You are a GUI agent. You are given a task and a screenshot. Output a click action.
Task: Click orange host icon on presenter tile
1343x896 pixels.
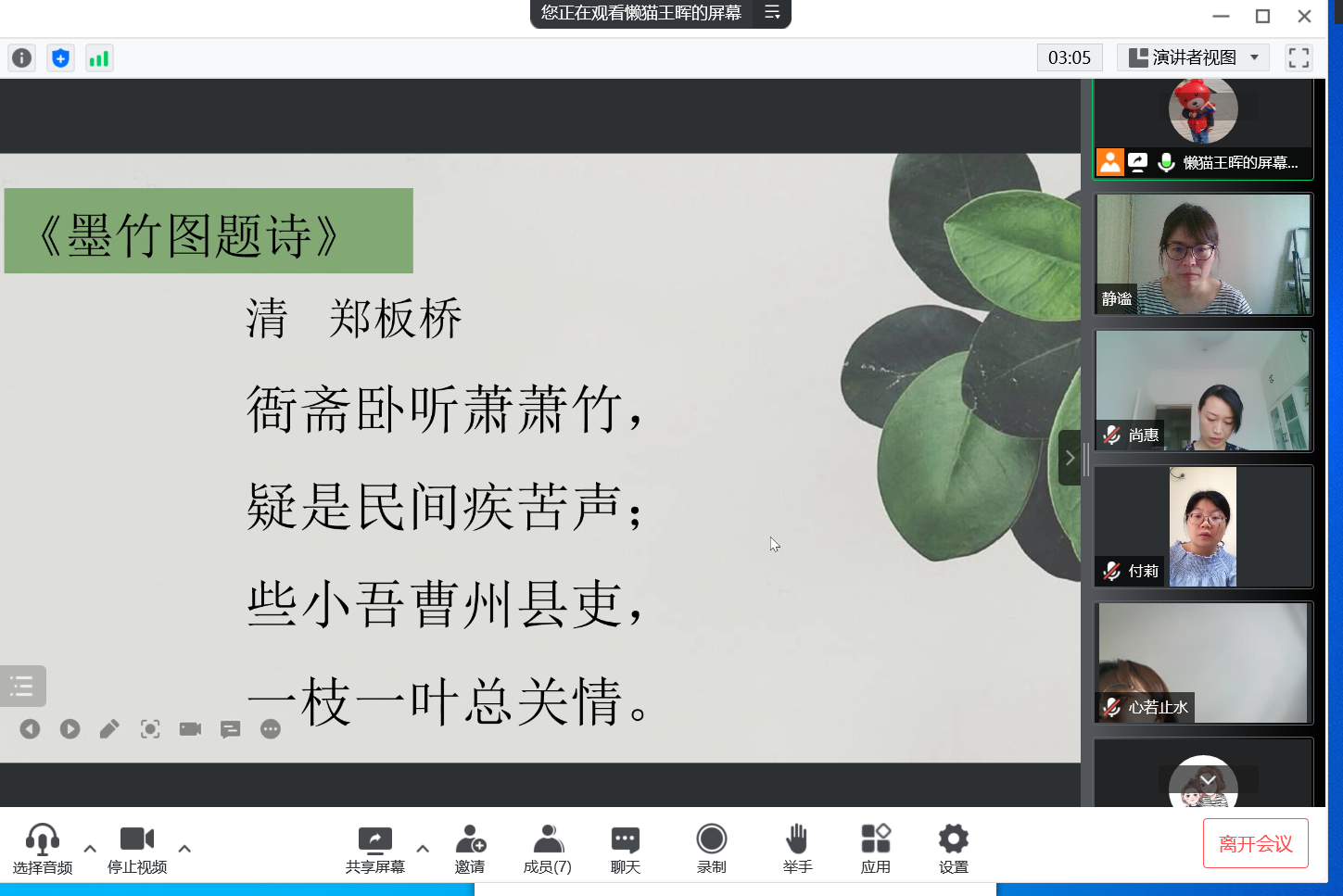(1110, 162)
